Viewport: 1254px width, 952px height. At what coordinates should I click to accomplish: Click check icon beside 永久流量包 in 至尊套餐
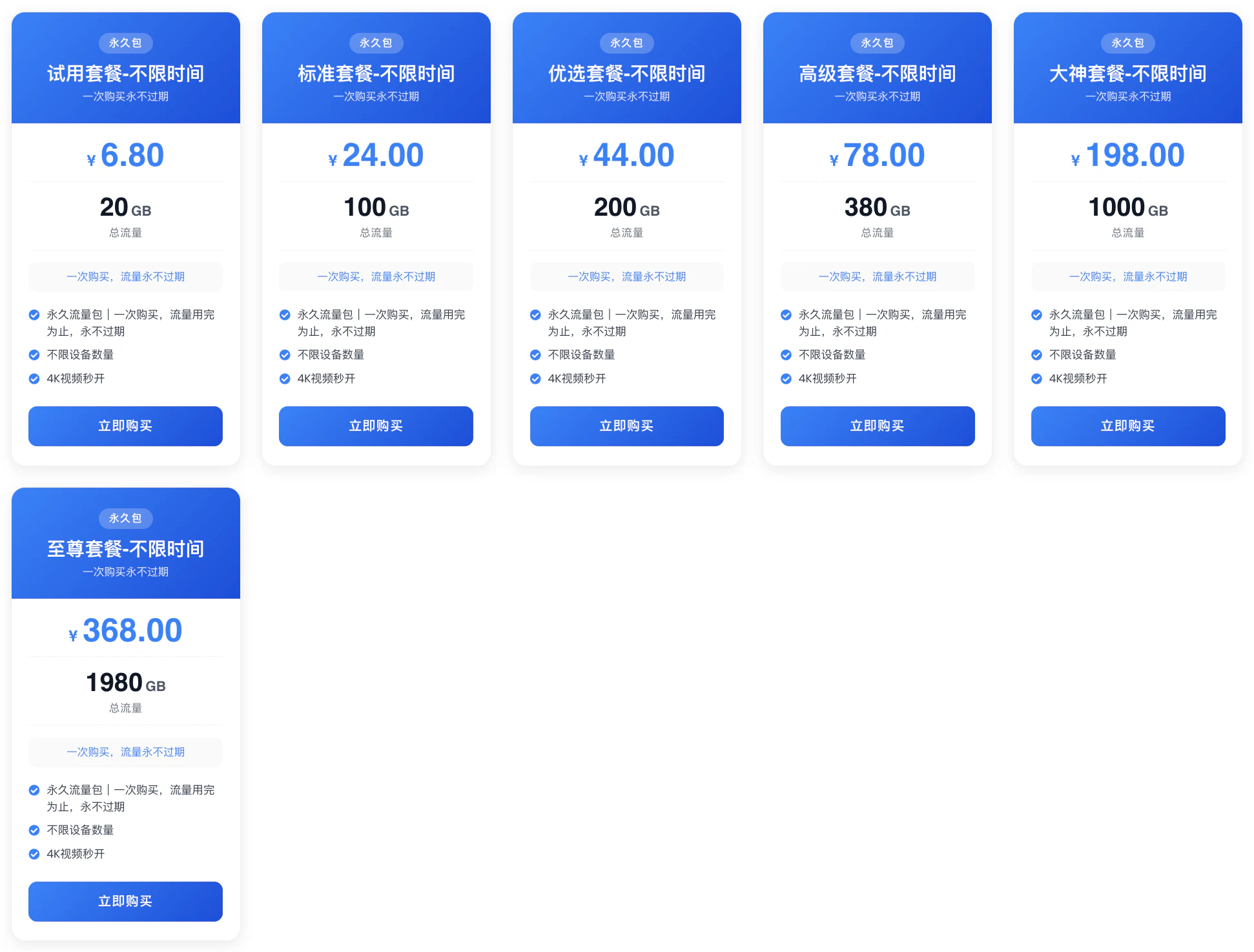[34, 790]
